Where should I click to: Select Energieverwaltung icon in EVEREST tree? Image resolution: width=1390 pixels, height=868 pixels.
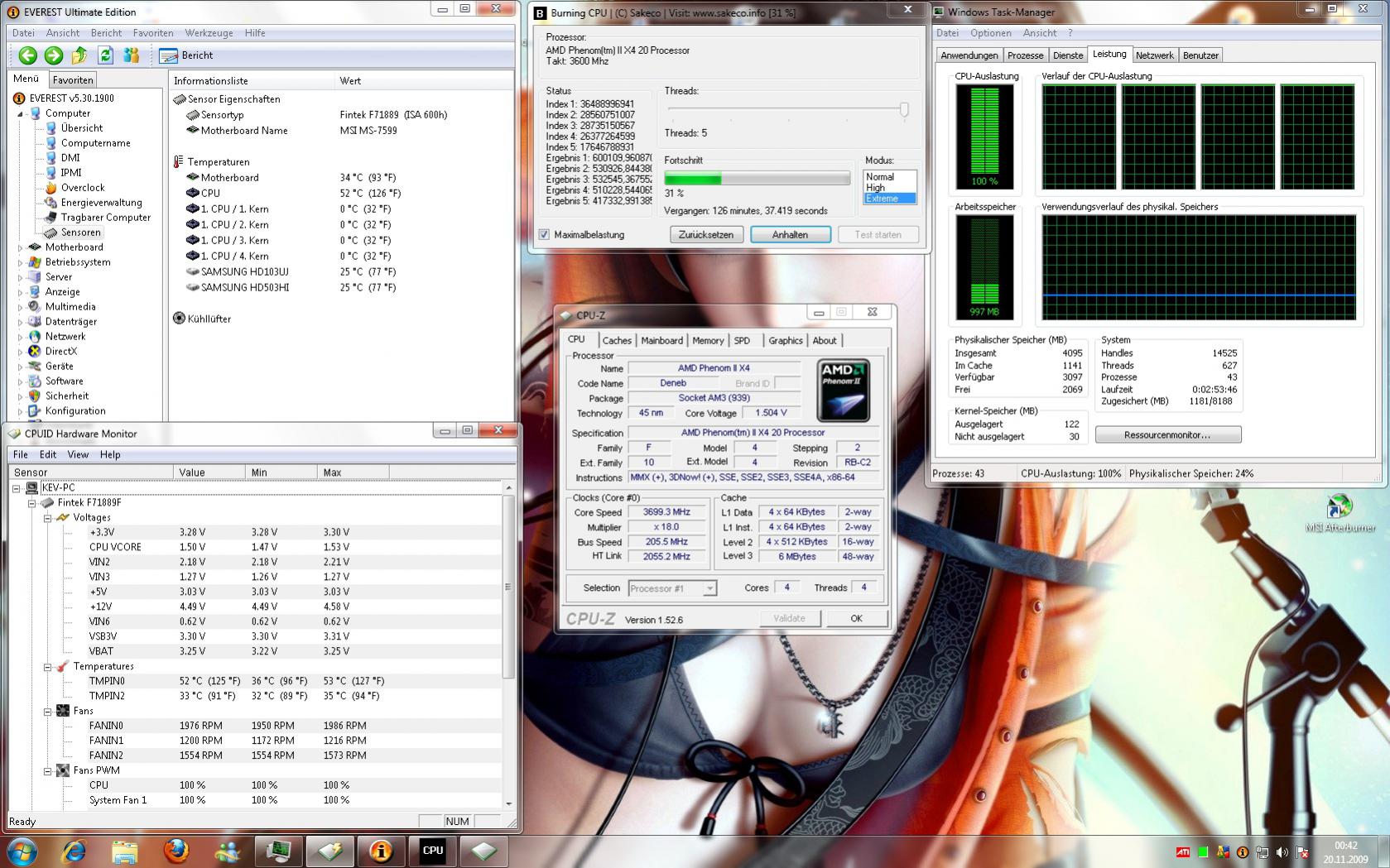pyautogui.click(x=51, y=203)
